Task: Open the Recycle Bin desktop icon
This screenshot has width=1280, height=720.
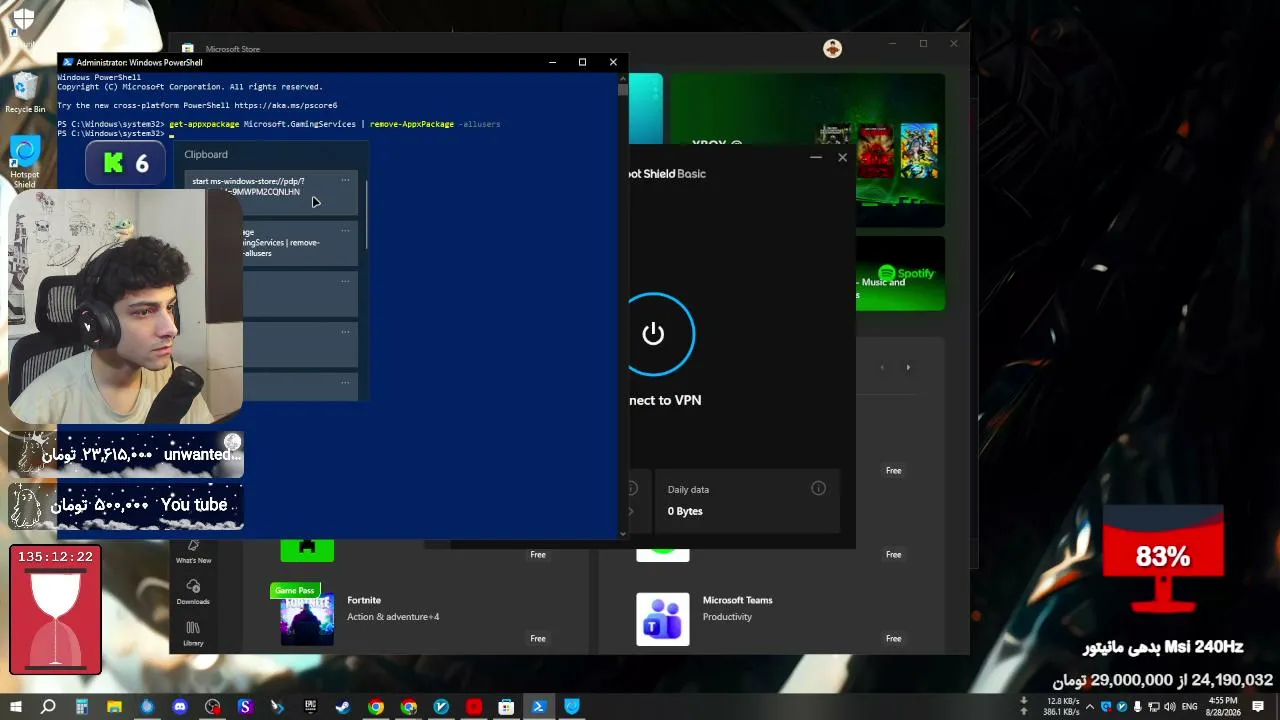Action: pos(25,92)
